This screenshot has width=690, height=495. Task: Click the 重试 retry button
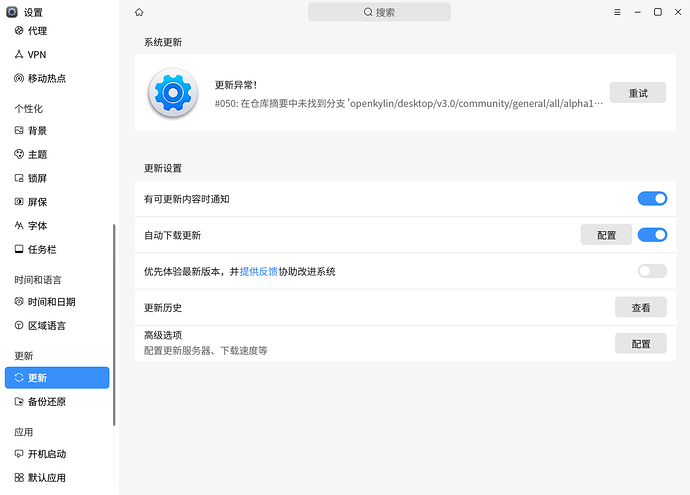[638, 92]
